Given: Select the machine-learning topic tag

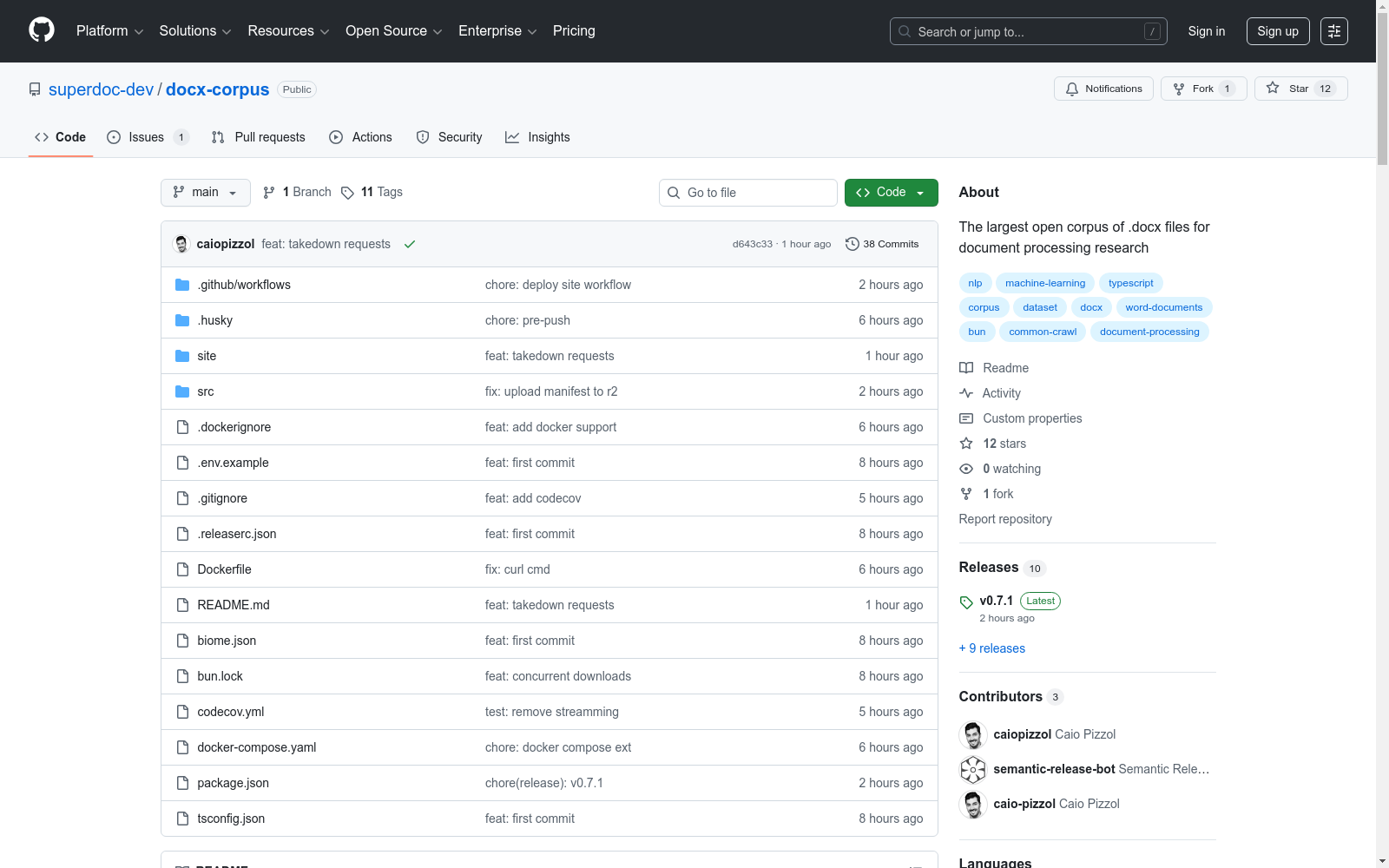Looking at the screenshot, I should (x=1045, y=283).
